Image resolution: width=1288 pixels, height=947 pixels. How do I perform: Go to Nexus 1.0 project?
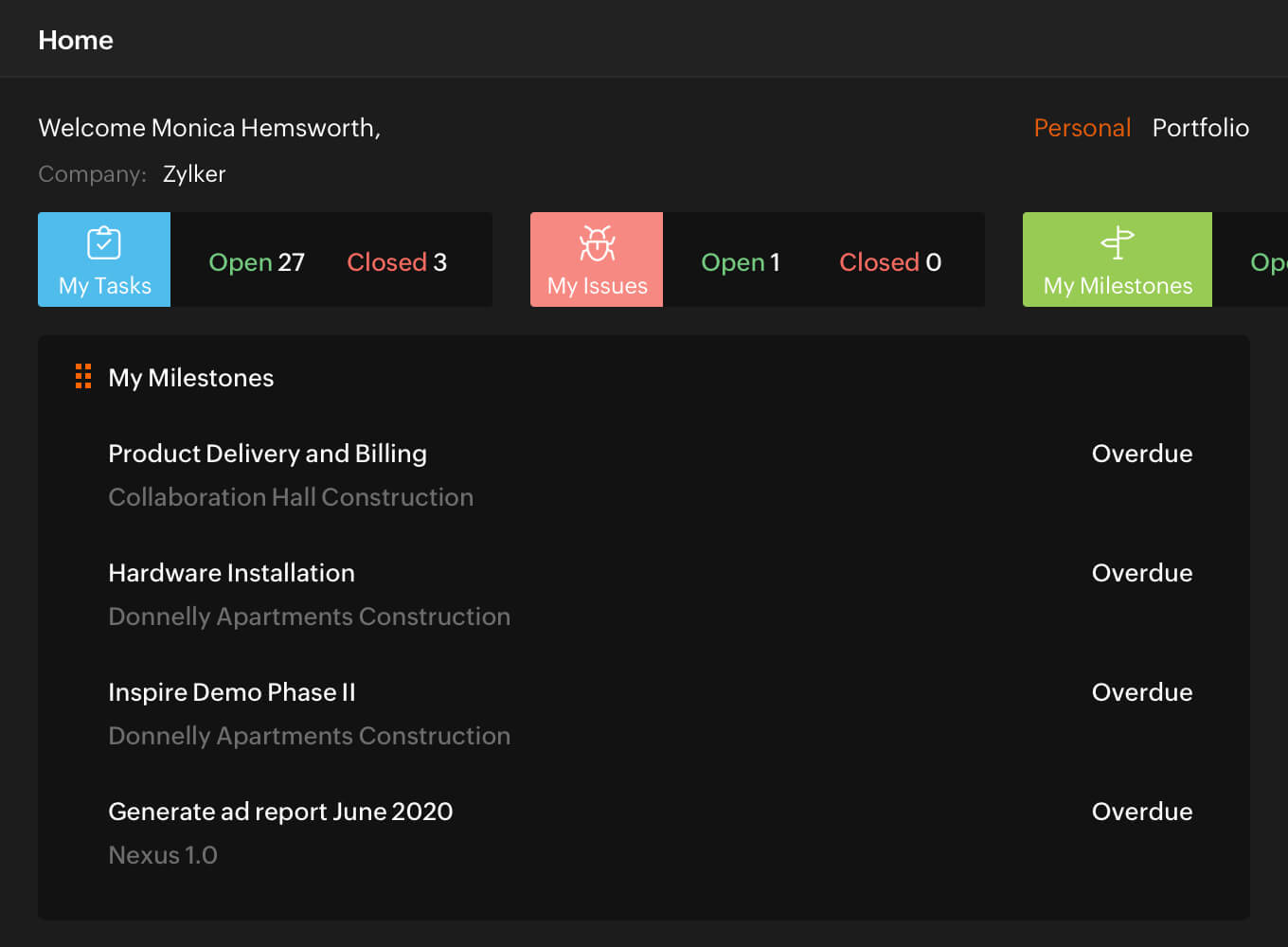point(163,855)
